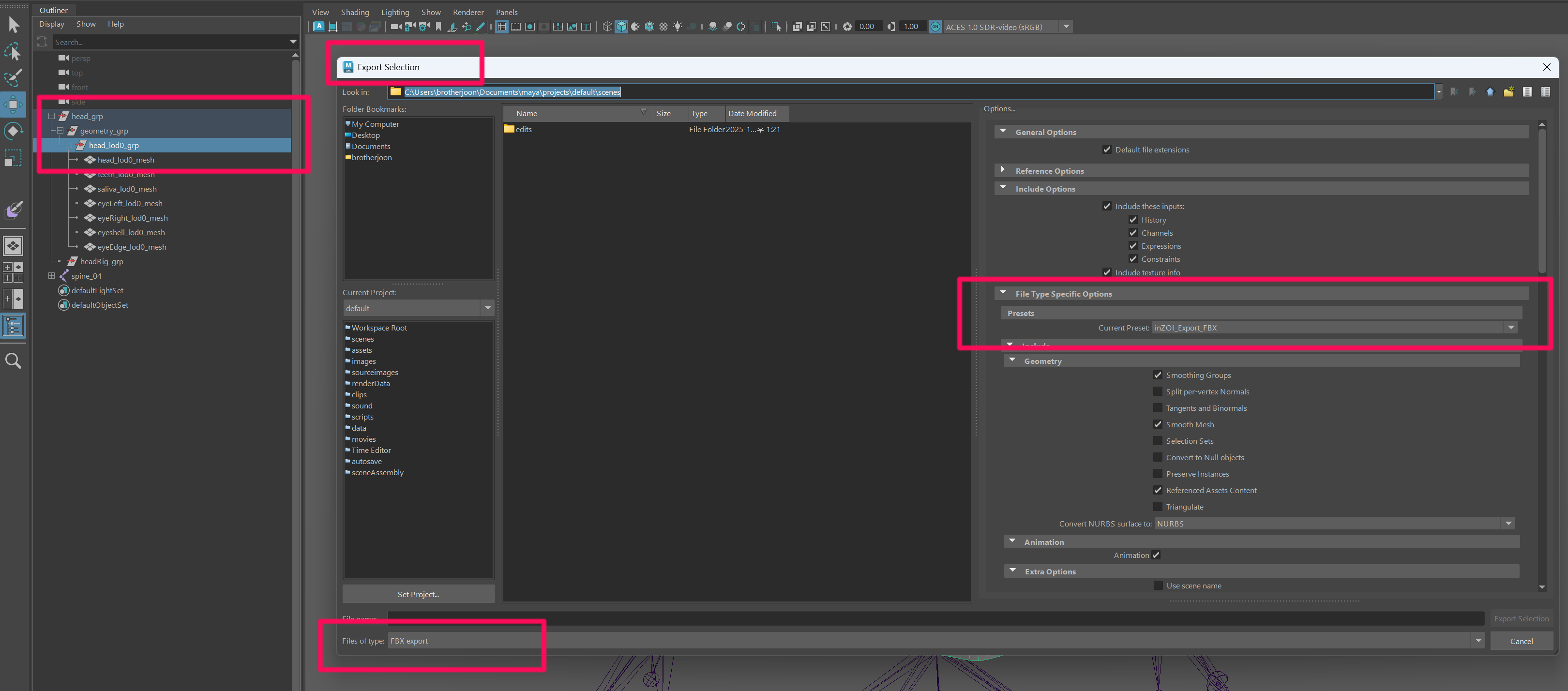Open the Outliner Display menu
1568x691 pixels.
click(52, 24)
